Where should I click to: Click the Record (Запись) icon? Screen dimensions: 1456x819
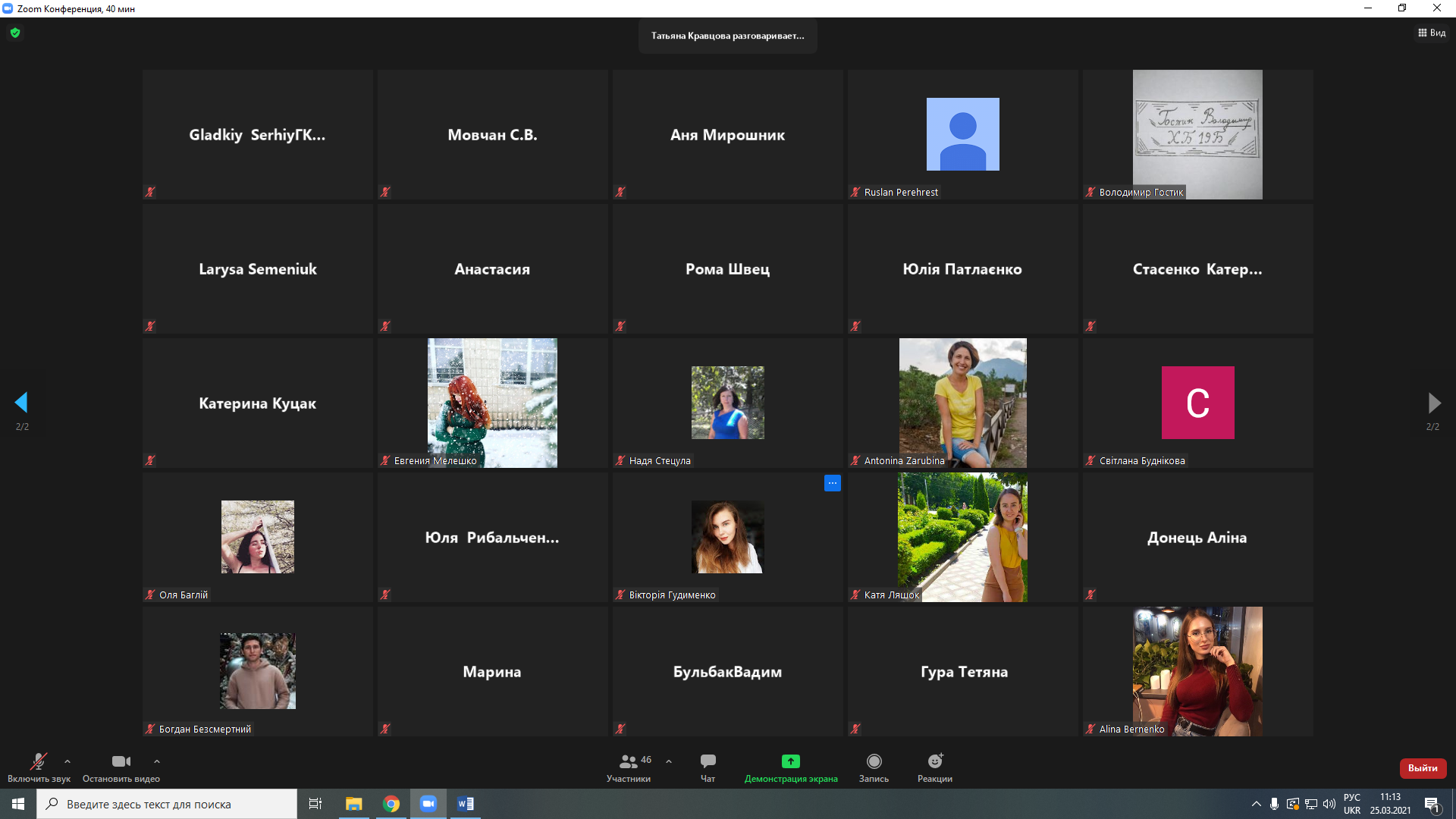click(874, 762)
